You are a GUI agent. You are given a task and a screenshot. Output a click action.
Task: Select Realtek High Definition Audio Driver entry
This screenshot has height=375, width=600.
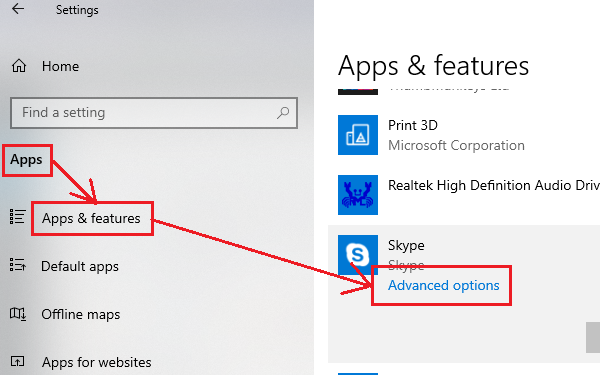click(494, 185)
